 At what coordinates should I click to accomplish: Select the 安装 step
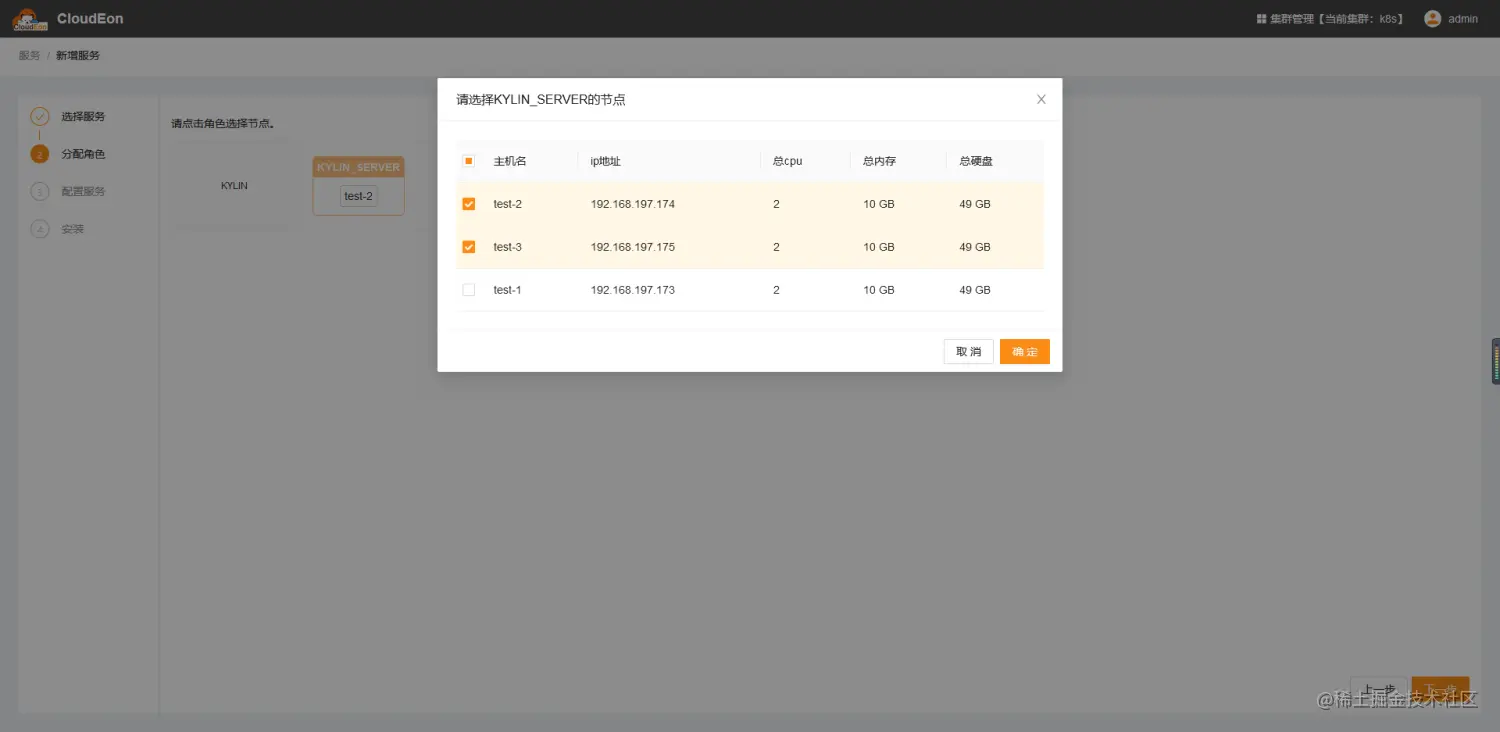[x=73, y=229]
